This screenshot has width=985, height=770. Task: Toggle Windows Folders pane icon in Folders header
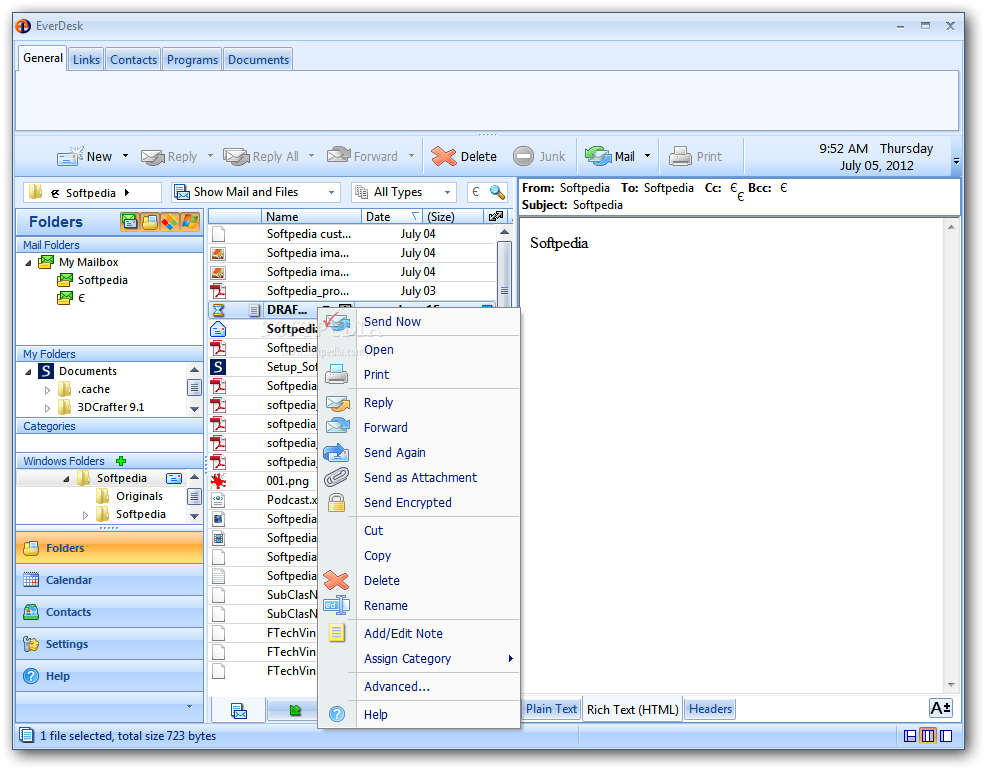point(189,222)
